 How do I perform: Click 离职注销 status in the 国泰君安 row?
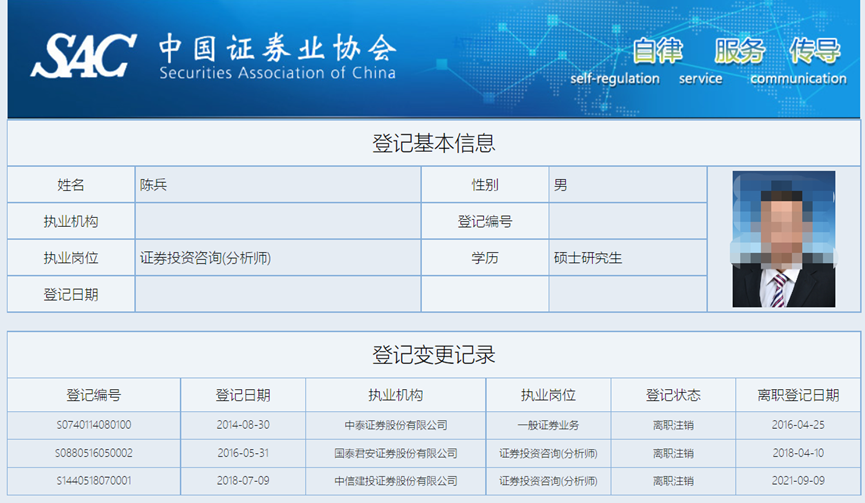coord(673,453)
